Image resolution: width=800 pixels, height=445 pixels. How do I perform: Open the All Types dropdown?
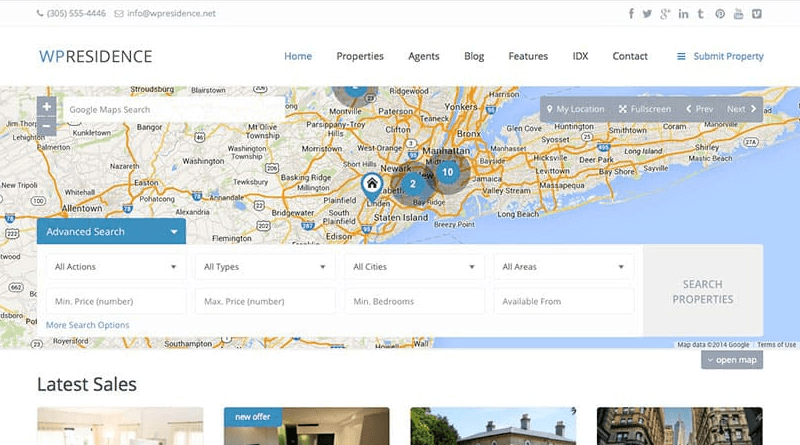coord(265,267)
